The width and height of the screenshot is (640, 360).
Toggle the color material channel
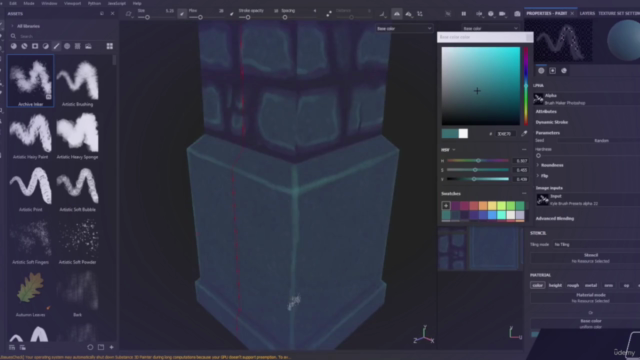(x=538, y=285)
